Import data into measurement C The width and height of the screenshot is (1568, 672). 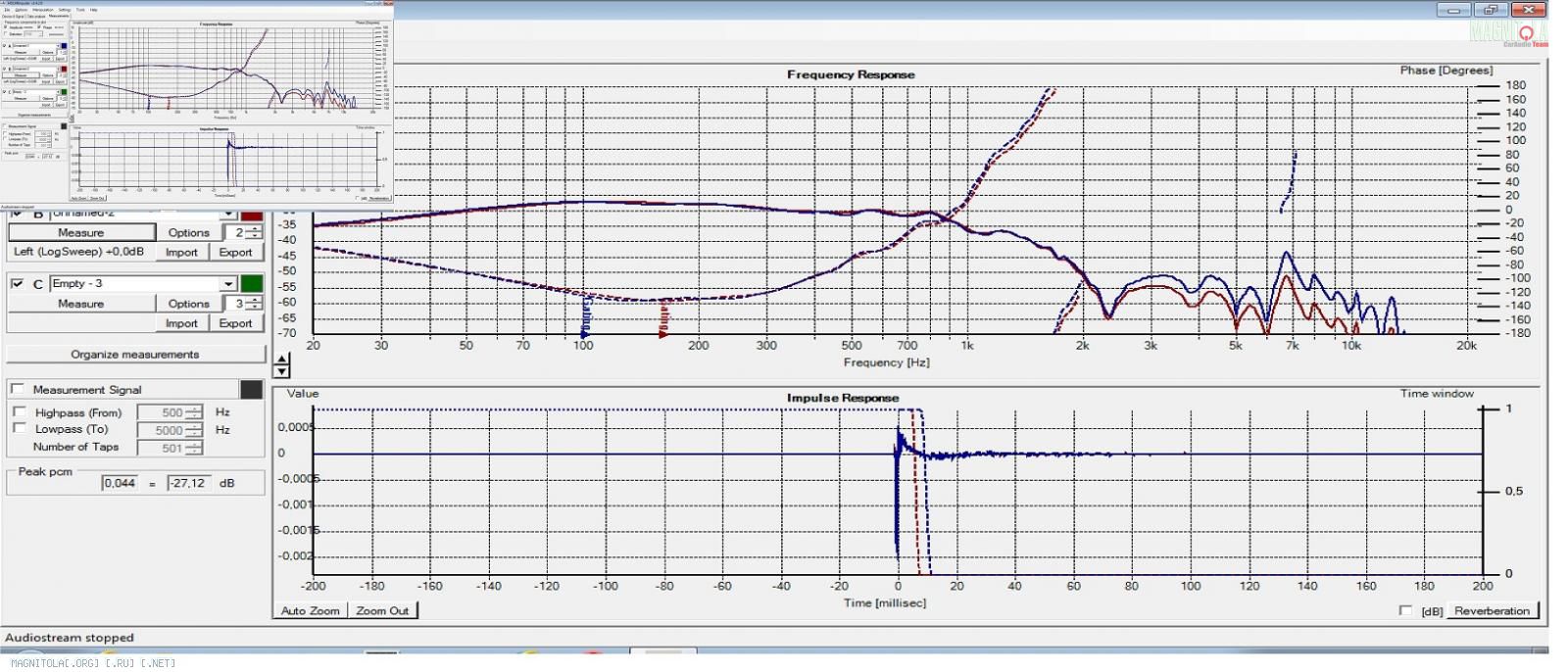(181, 323)
